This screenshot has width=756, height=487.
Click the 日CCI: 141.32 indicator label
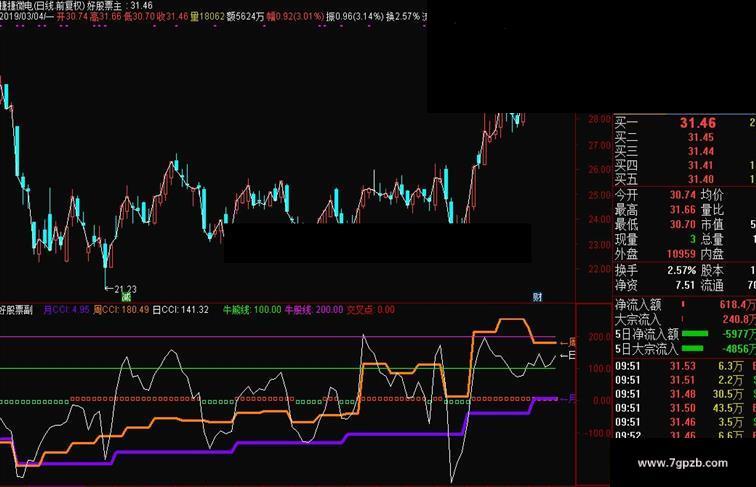tap(180, 310)
